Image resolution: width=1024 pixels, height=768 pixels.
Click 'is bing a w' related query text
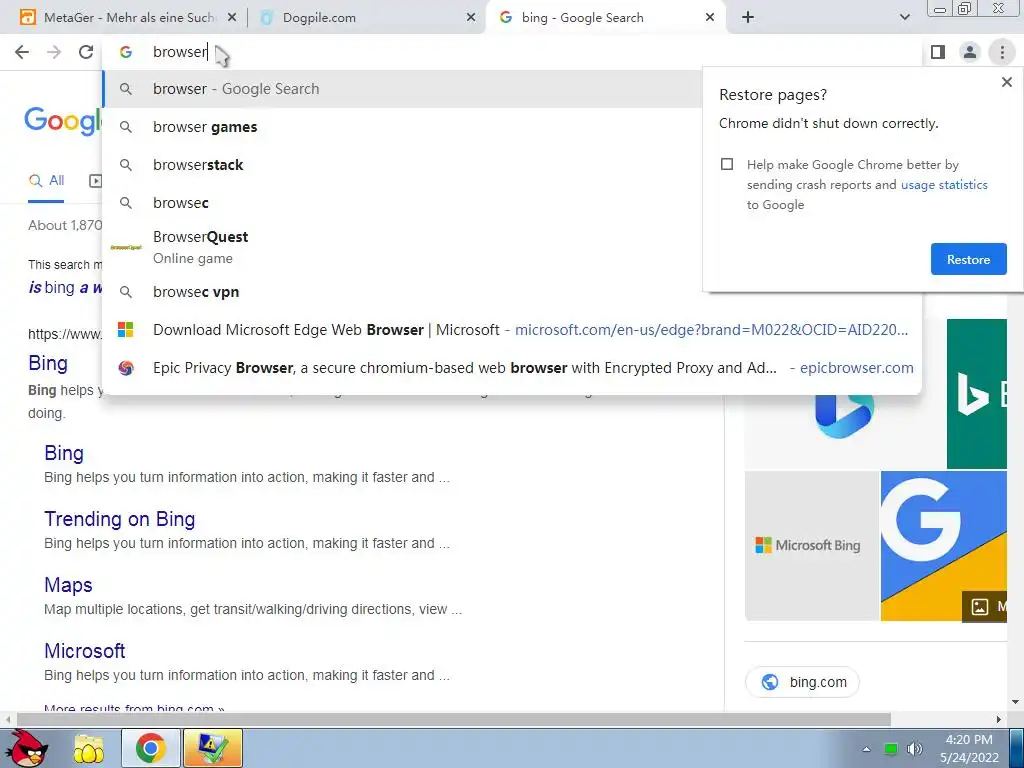coord(65,287)
